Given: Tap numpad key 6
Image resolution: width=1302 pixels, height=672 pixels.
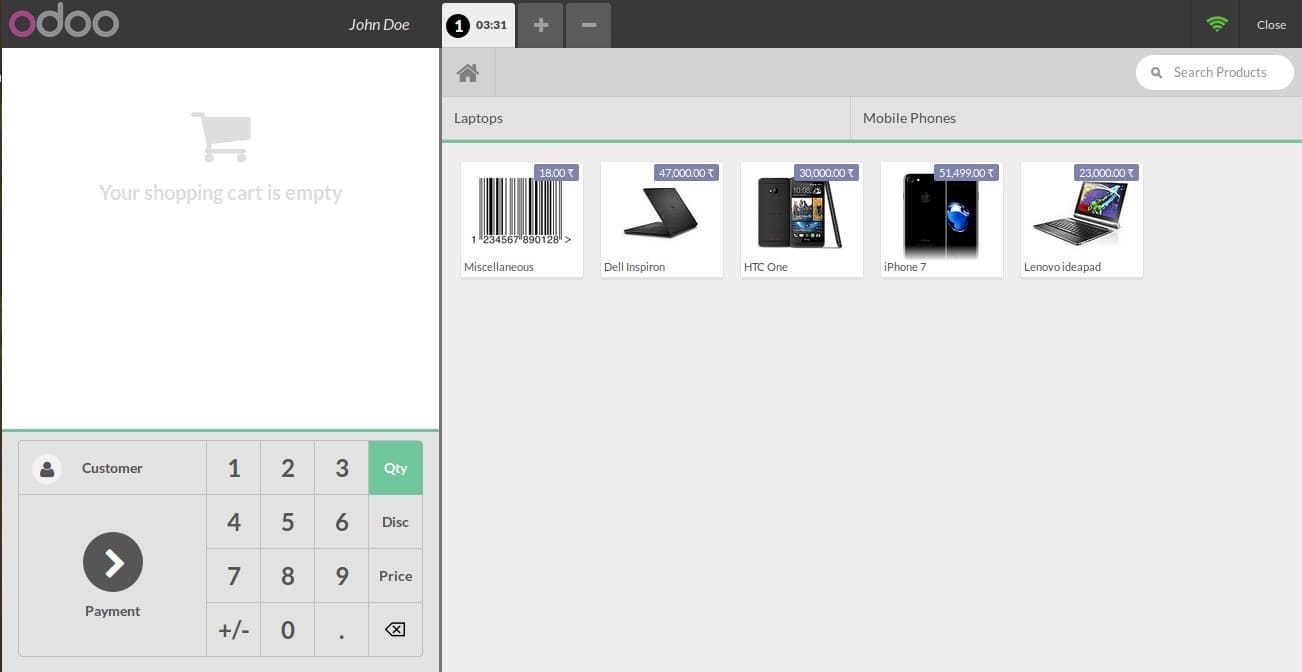Looking at the screenshot, I should point(341,522).
